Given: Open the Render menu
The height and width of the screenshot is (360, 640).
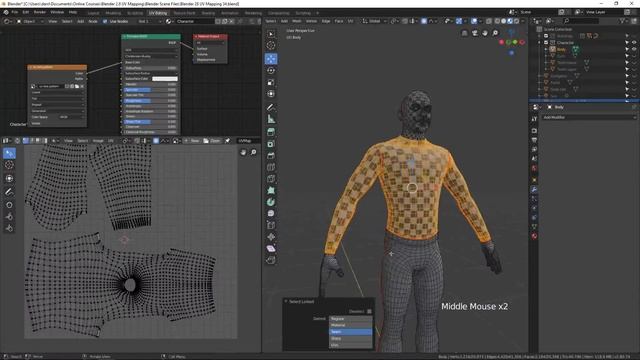Looking at the screenshot, I should point(40,12).
